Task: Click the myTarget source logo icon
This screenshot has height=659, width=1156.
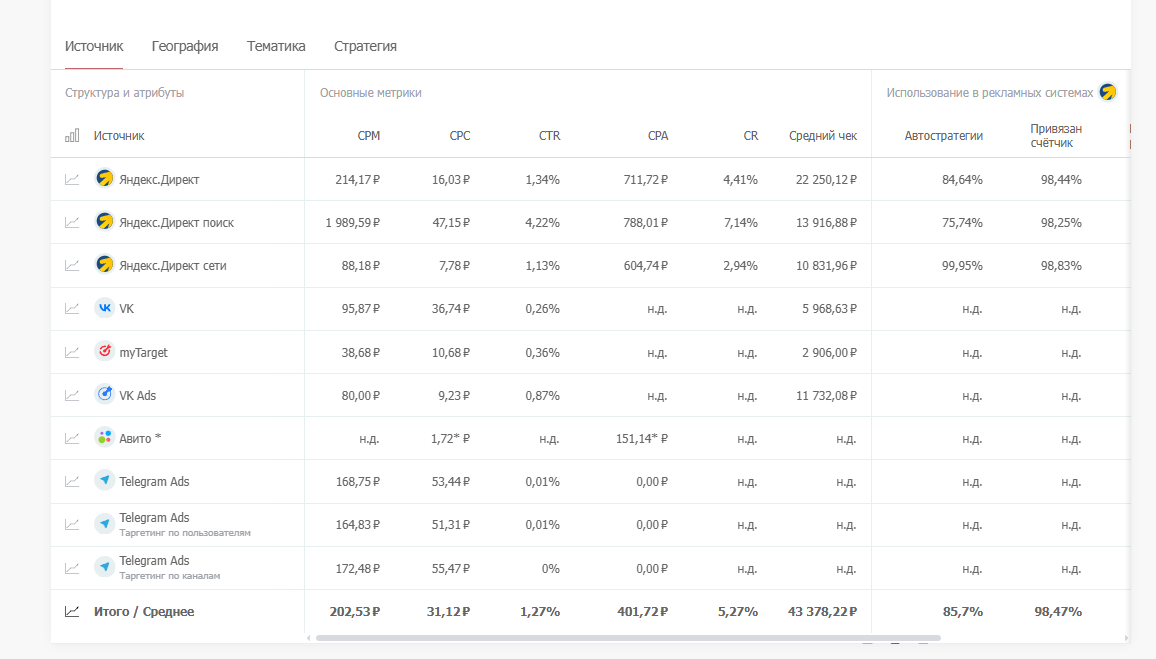Action: tap(104, 352)
